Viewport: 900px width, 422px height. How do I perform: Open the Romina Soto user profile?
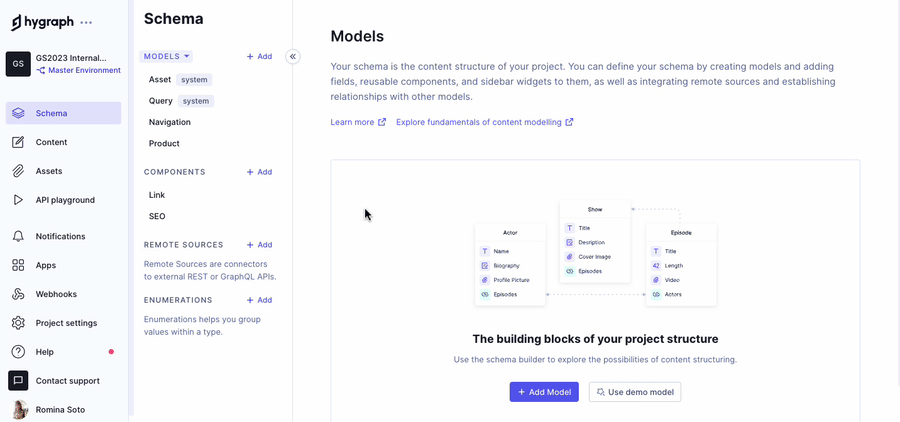pos(60,410)
